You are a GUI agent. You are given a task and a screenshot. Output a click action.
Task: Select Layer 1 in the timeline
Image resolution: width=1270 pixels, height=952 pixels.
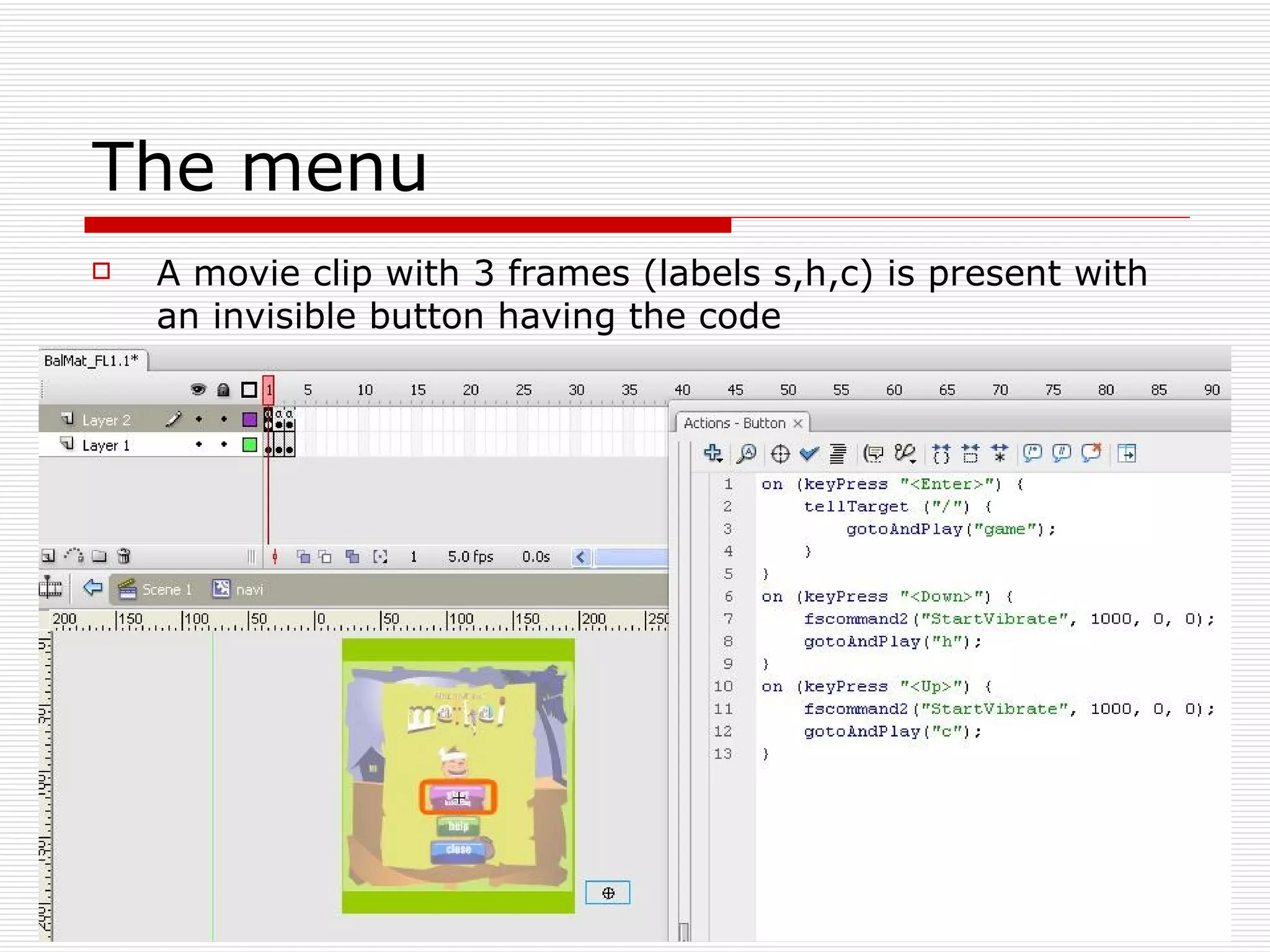106,446
